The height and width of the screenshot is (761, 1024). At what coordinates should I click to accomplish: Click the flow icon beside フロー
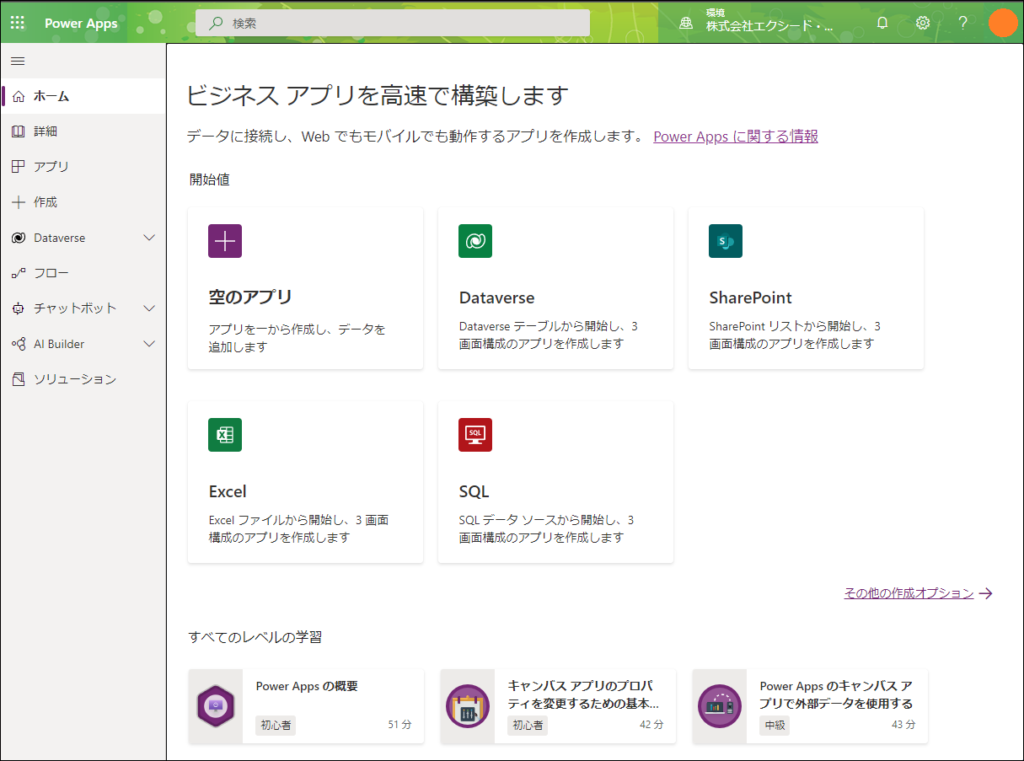tap(18, 273)
